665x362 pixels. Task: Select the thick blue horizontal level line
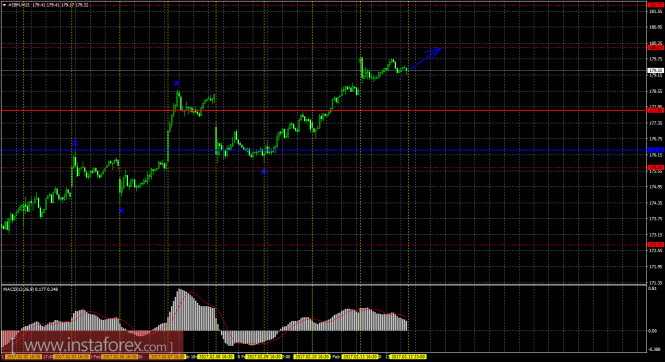coord(324,150)
